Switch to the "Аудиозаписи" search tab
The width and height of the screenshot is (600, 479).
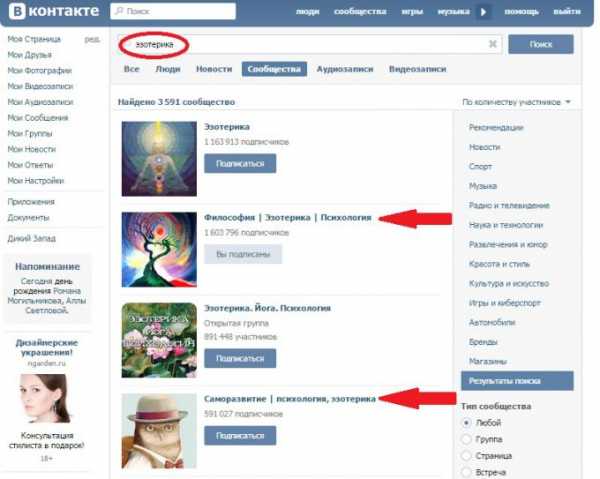tap(345, 69)
